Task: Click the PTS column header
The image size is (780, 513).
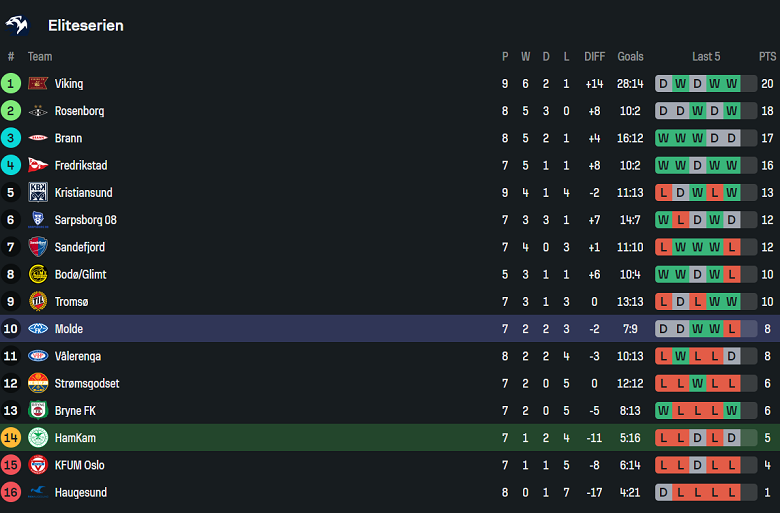Action: 767,57
